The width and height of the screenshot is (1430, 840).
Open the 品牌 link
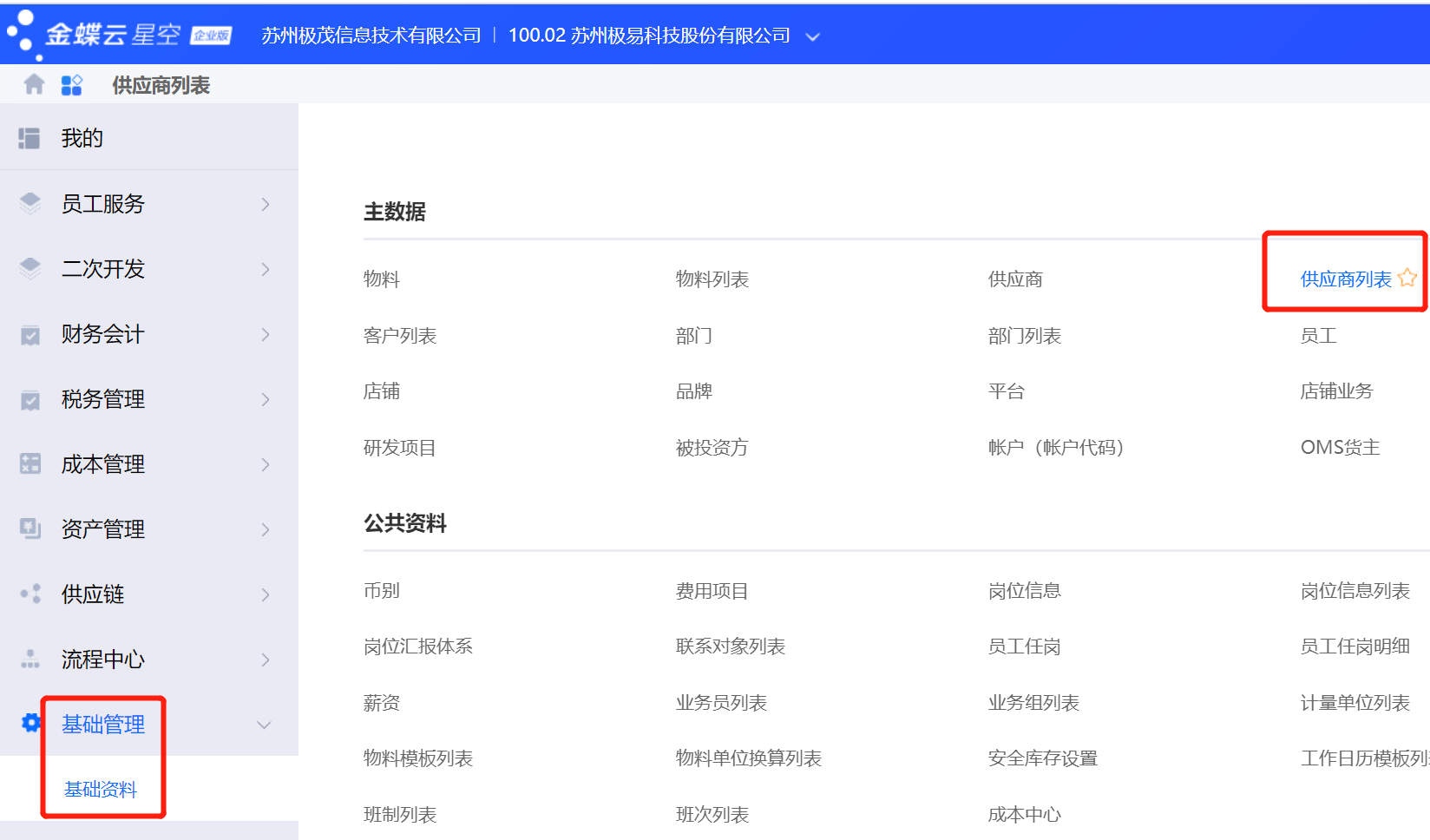694,391
